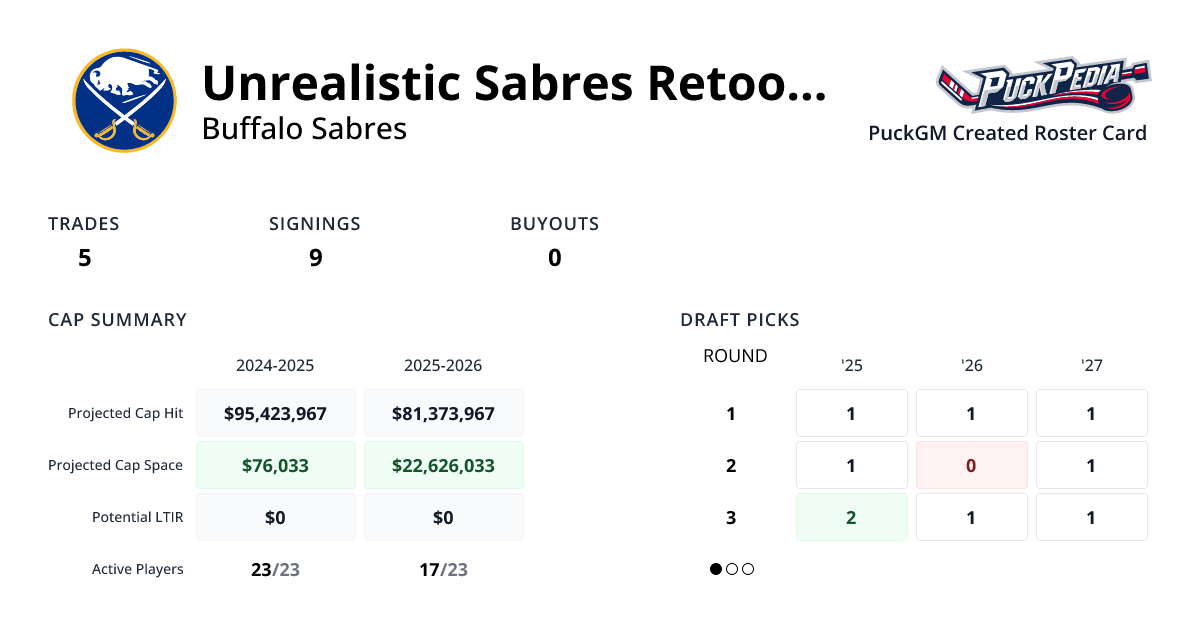The image size is (1200, 630).
Task: Click the Unrealistic Sabres Retool title
Action: pos(514,83)
